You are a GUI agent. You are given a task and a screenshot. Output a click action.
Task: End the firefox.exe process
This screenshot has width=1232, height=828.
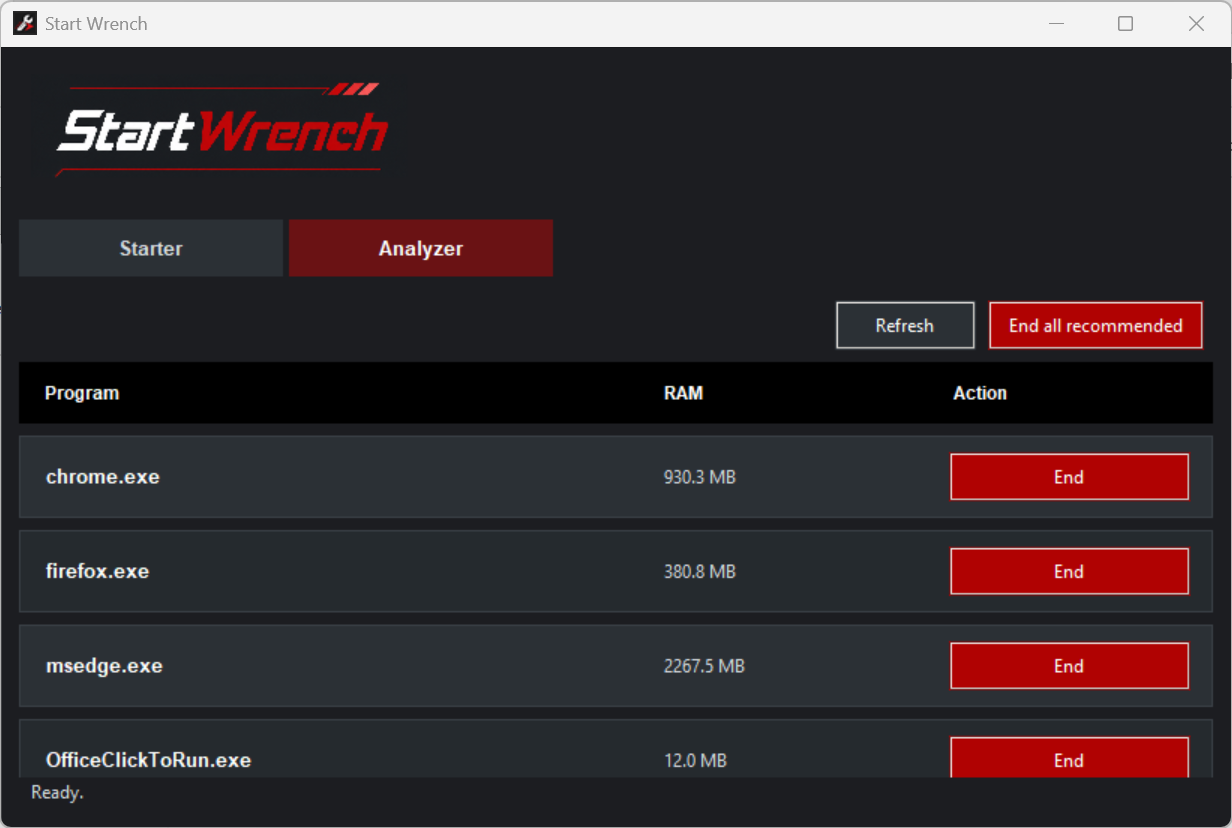(x=1069, y=571)
